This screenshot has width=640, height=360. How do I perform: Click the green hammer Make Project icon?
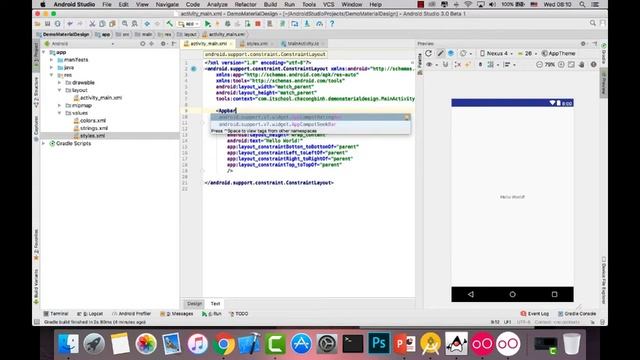[x=169, y=24]
